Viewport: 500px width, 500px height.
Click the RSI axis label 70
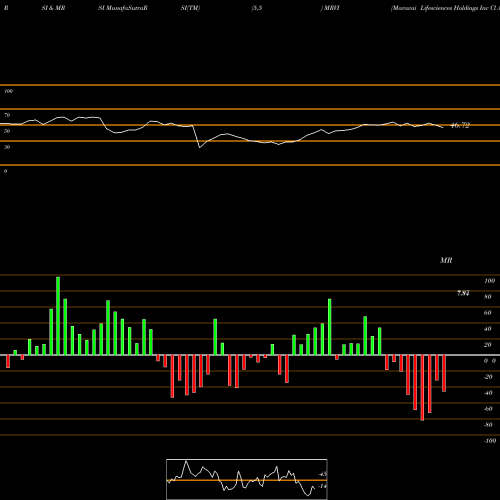pos(7,115)
